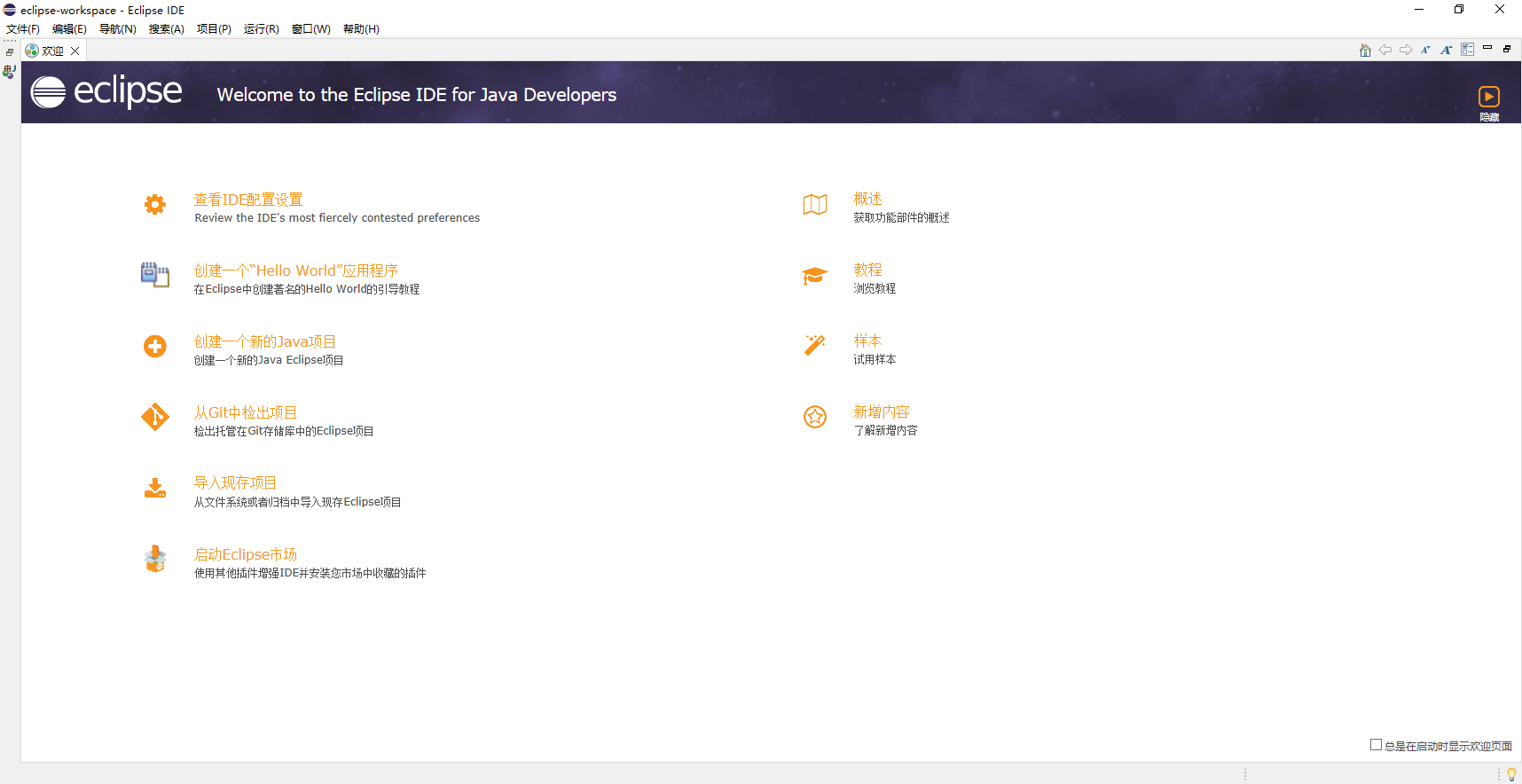Viewport: 1522px width, 784px height.
Task: Click the Home icon in welcome toolbar
Action: (x=1365, y=50)
